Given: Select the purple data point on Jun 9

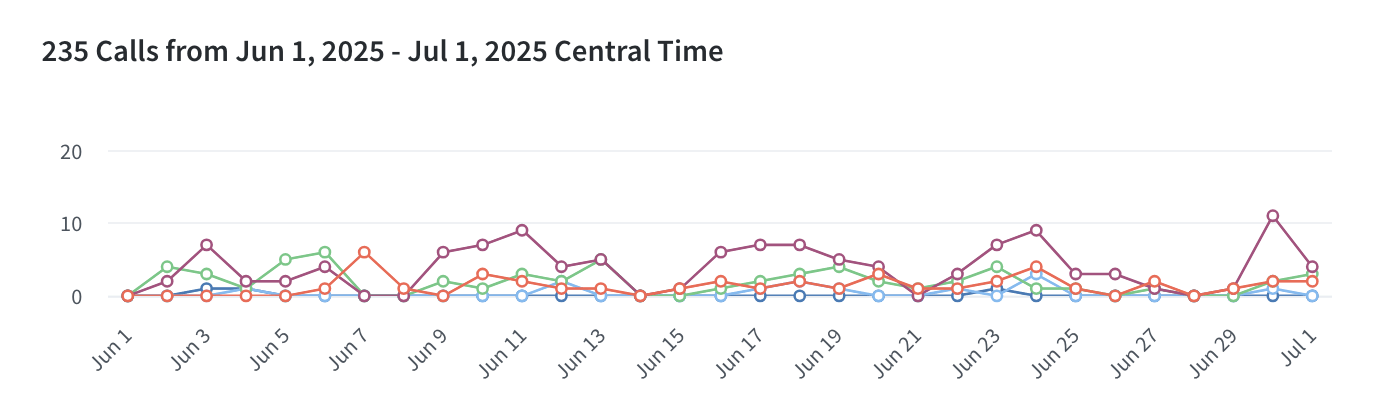Looking at the screenshot, I should (443, 252).
